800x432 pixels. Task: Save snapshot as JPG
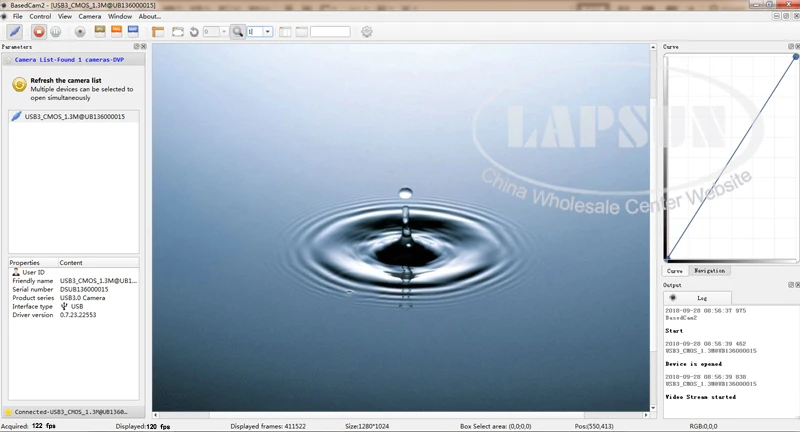click(x=100, y=32)
